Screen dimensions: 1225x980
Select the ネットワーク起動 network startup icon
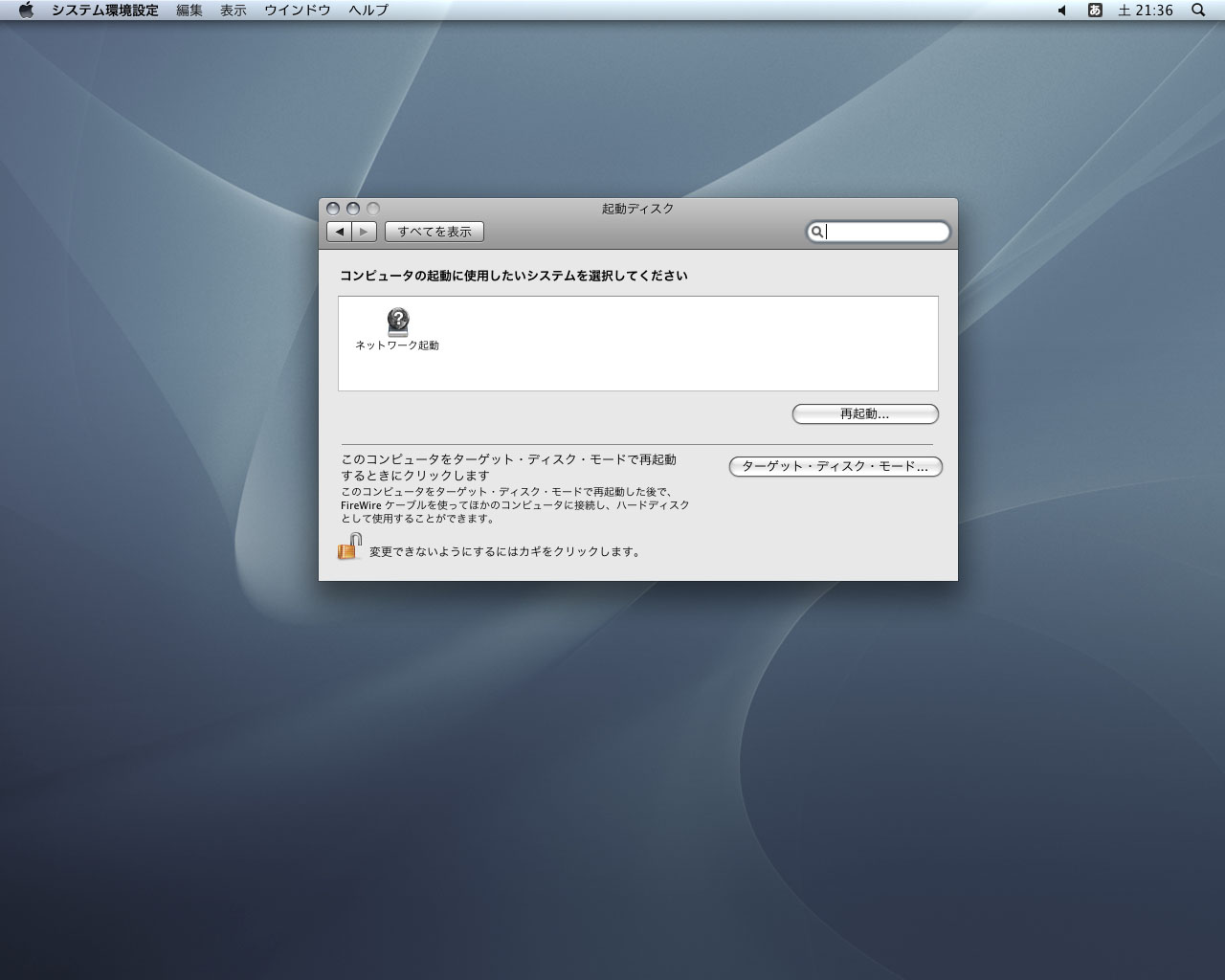(397, 329)
